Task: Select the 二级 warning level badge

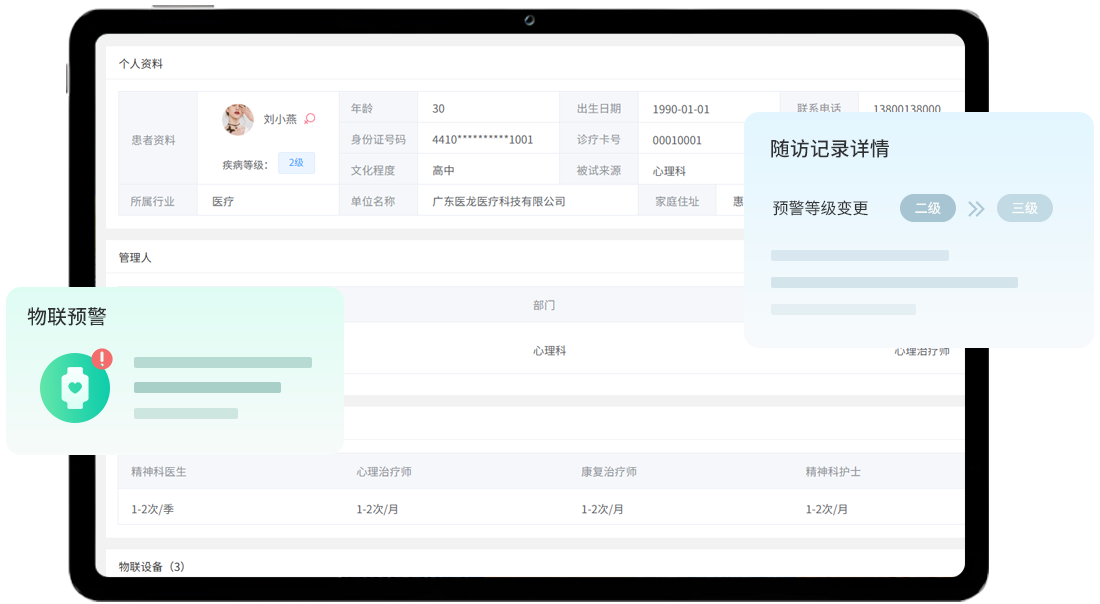Action: 927,208
